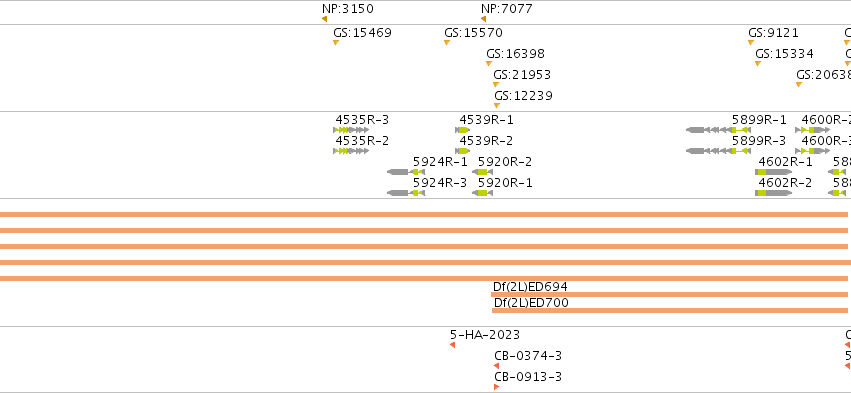Image resolution: width=851 pixels, height=393 pixels.
Task: Open the Df(2L)ED700 label
Action: click(531, 302)
